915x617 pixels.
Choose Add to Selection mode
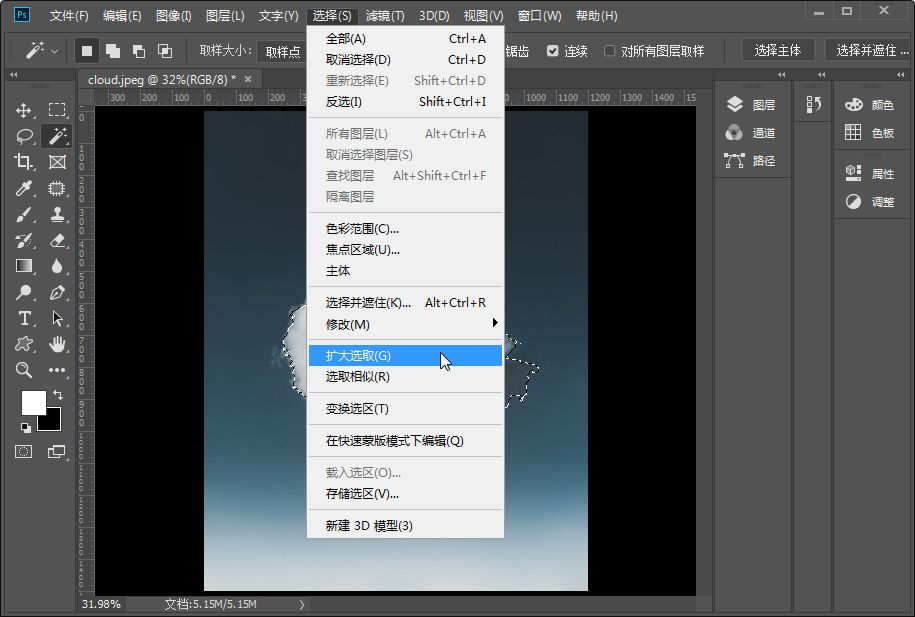tap(113, 51)
